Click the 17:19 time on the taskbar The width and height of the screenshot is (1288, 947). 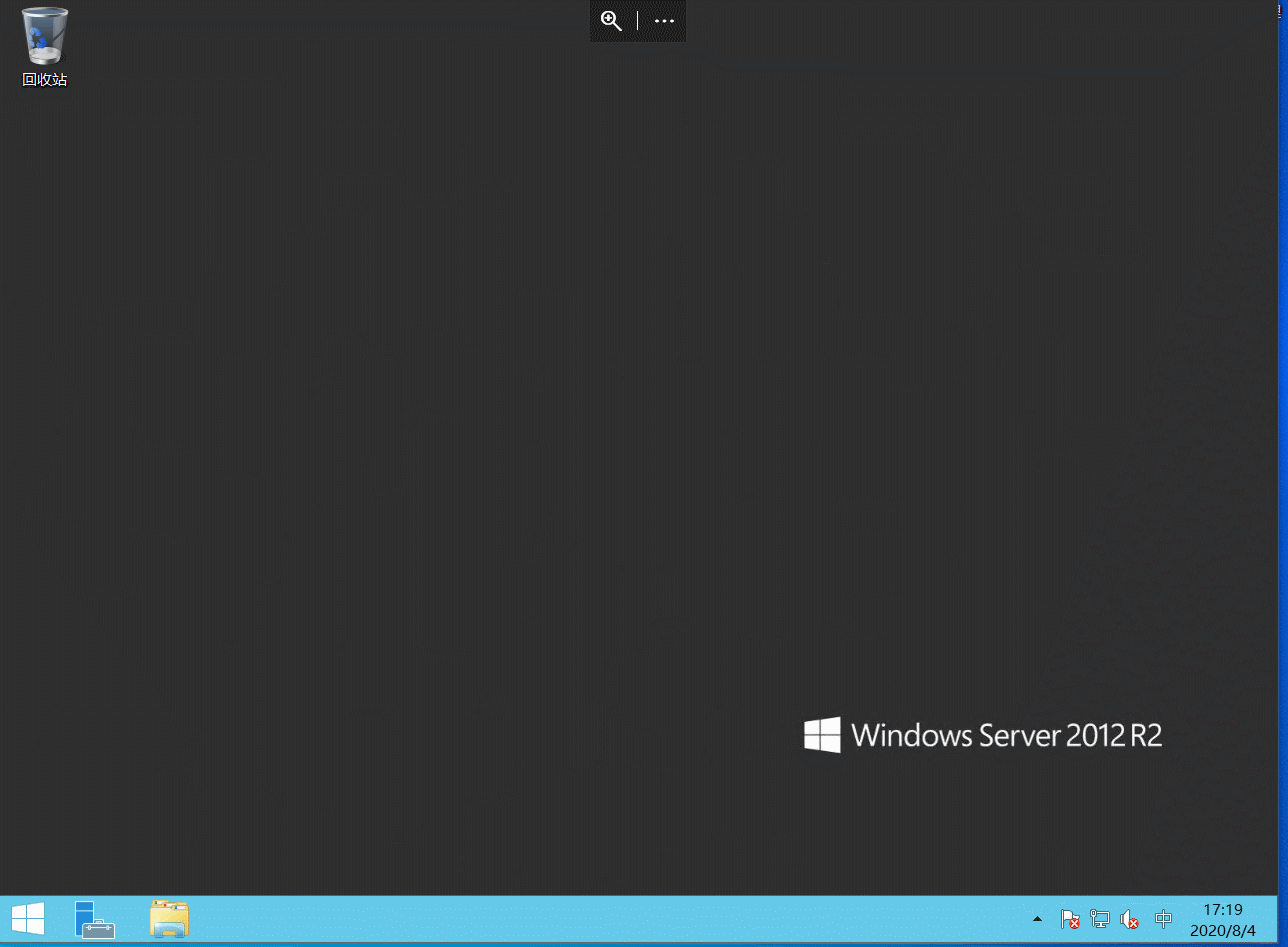(x=1222, y=909)
